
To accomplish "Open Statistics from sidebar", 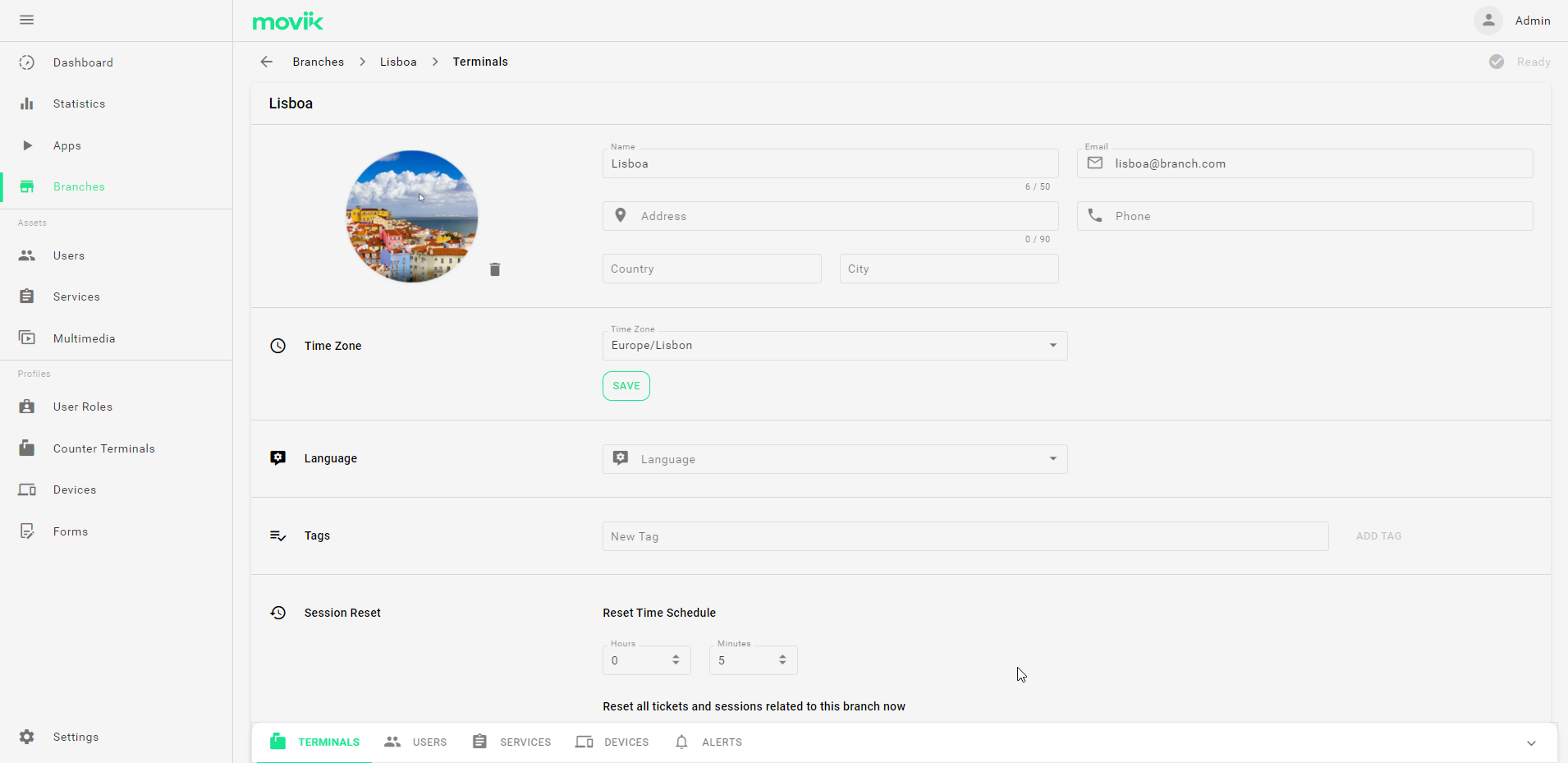I will 116,103.
